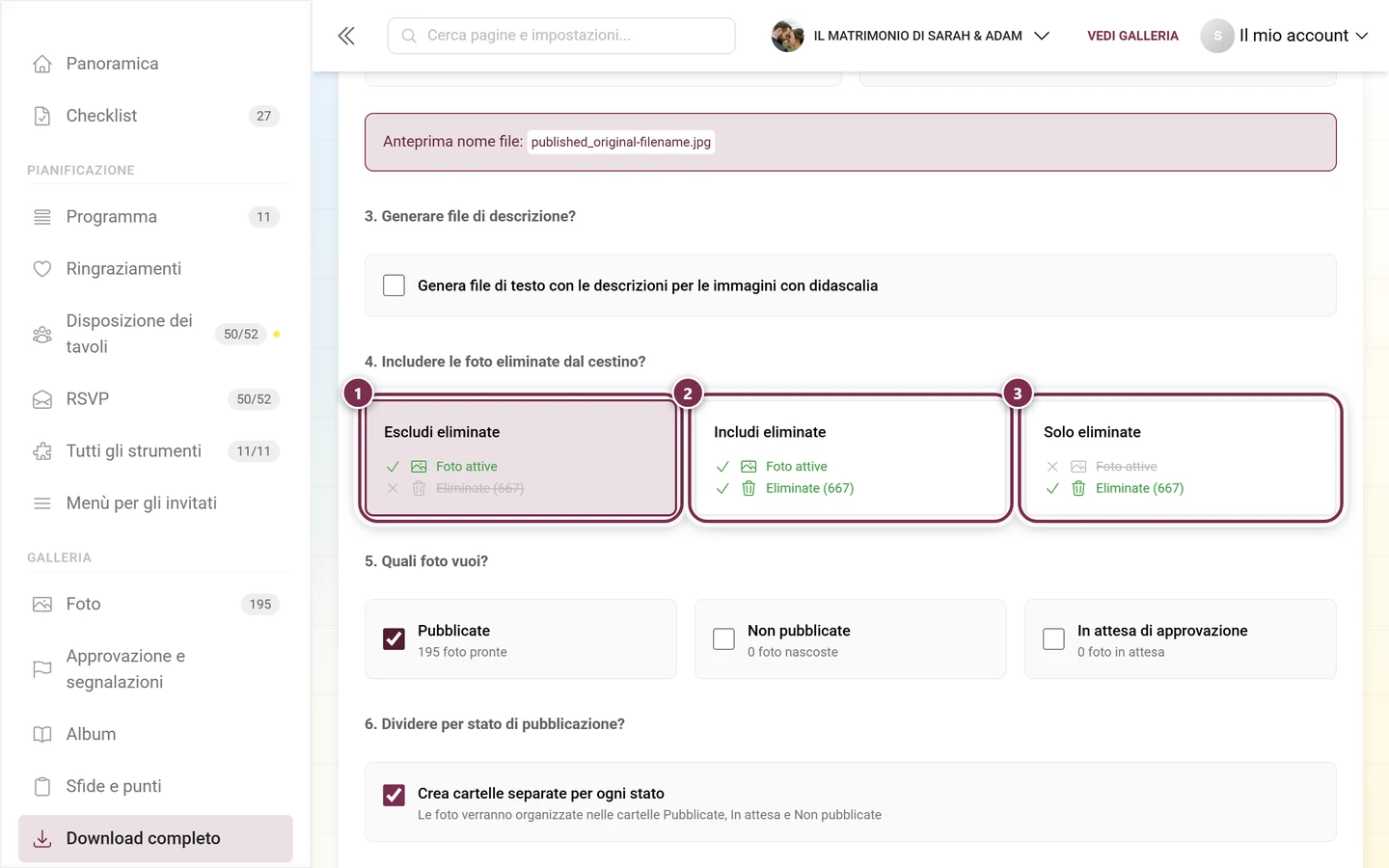Click the RSVP envelope icon
The height and width of the screenshot is (868, 1389).
(42, 399)
